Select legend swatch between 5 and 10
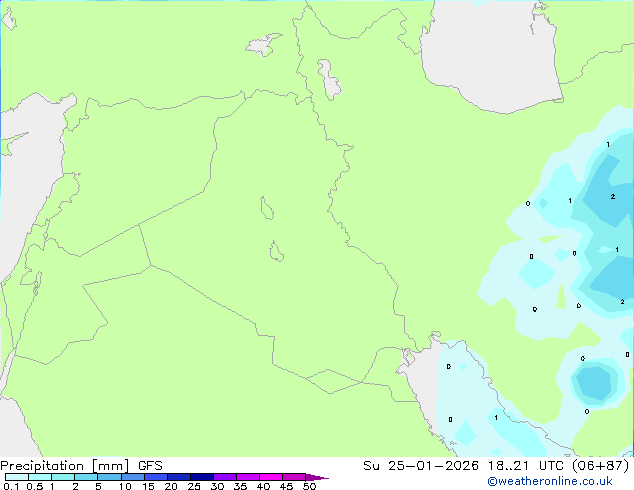 tap(109, 477)
